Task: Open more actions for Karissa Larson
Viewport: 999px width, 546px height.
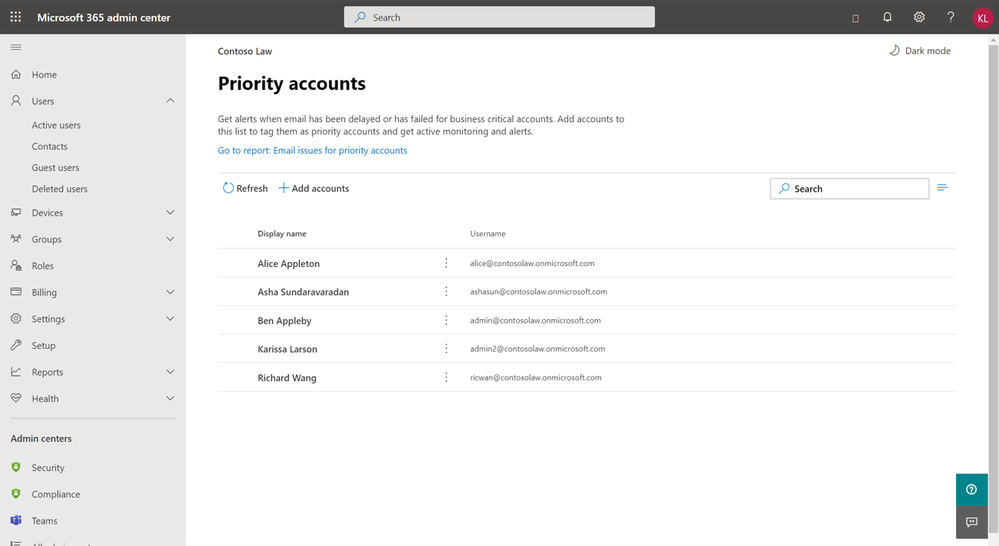Action: click(x=446, y=348)
